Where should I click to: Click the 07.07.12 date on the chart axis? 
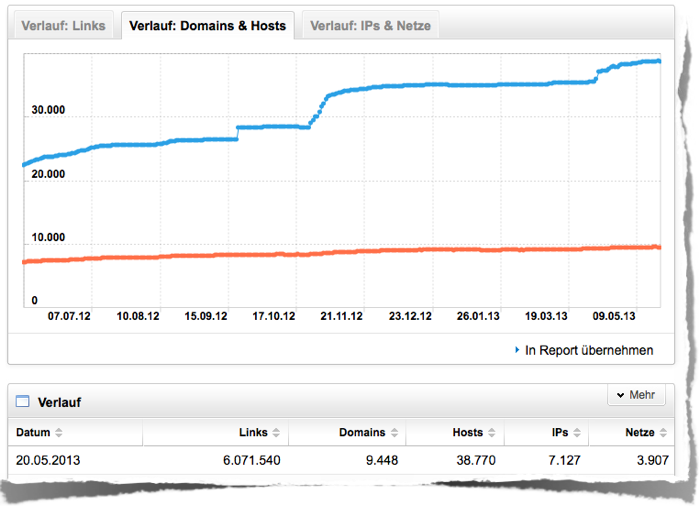click(69, 315)
